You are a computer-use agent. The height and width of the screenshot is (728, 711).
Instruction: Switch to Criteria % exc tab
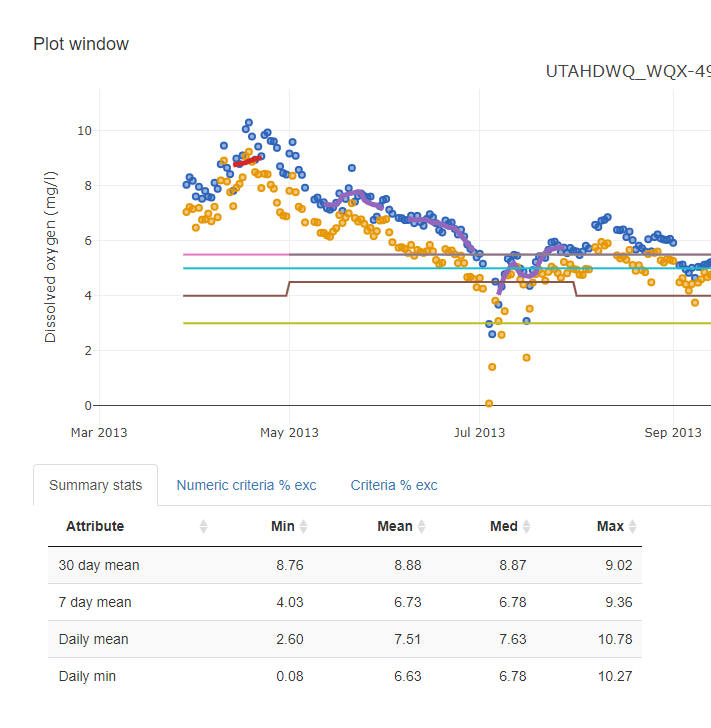(x=393, y=485)
